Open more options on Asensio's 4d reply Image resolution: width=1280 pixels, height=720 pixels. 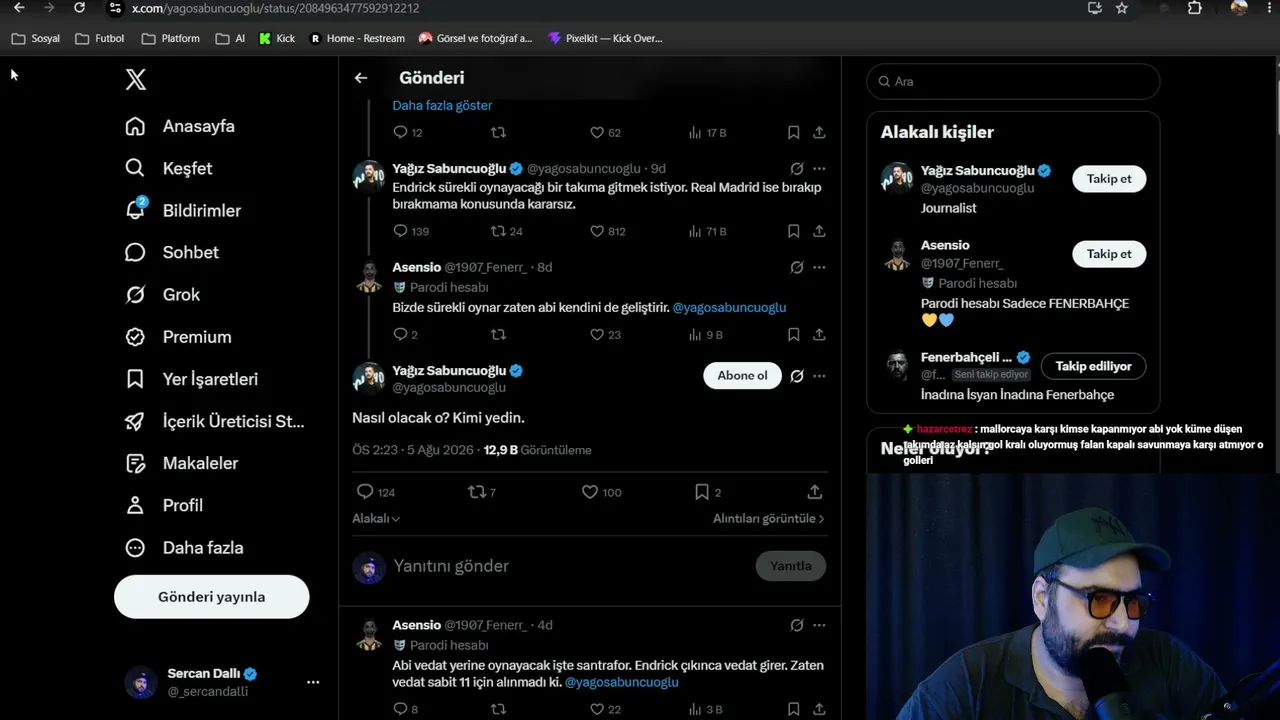pyautogui.click(x=819, y=625)
